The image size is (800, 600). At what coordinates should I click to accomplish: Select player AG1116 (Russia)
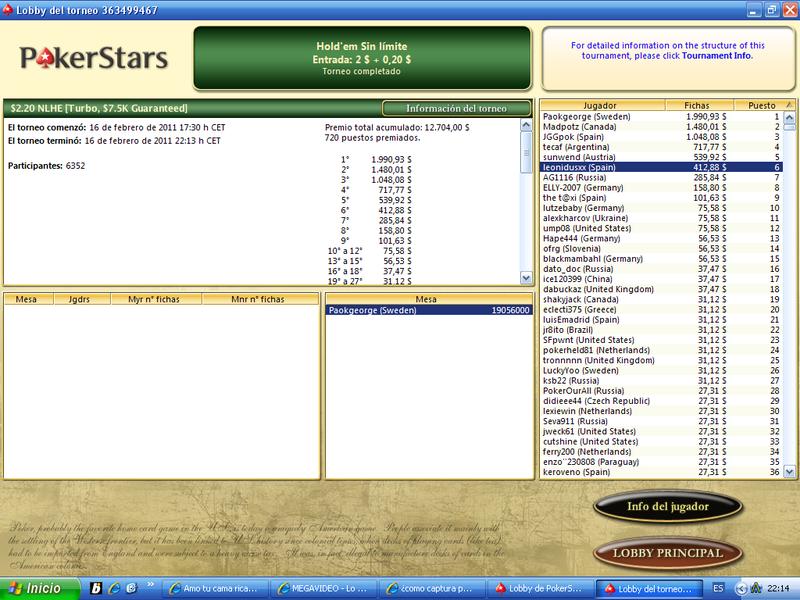pyautogui.click(x=661, y=178)
